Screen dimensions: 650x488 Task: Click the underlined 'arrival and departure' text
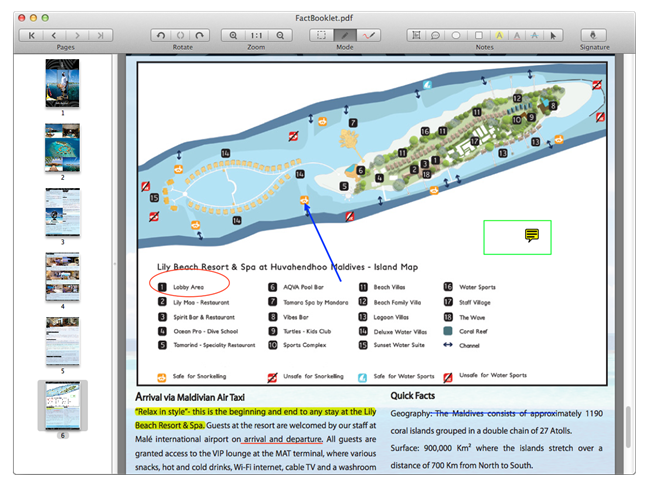(283, 439)
